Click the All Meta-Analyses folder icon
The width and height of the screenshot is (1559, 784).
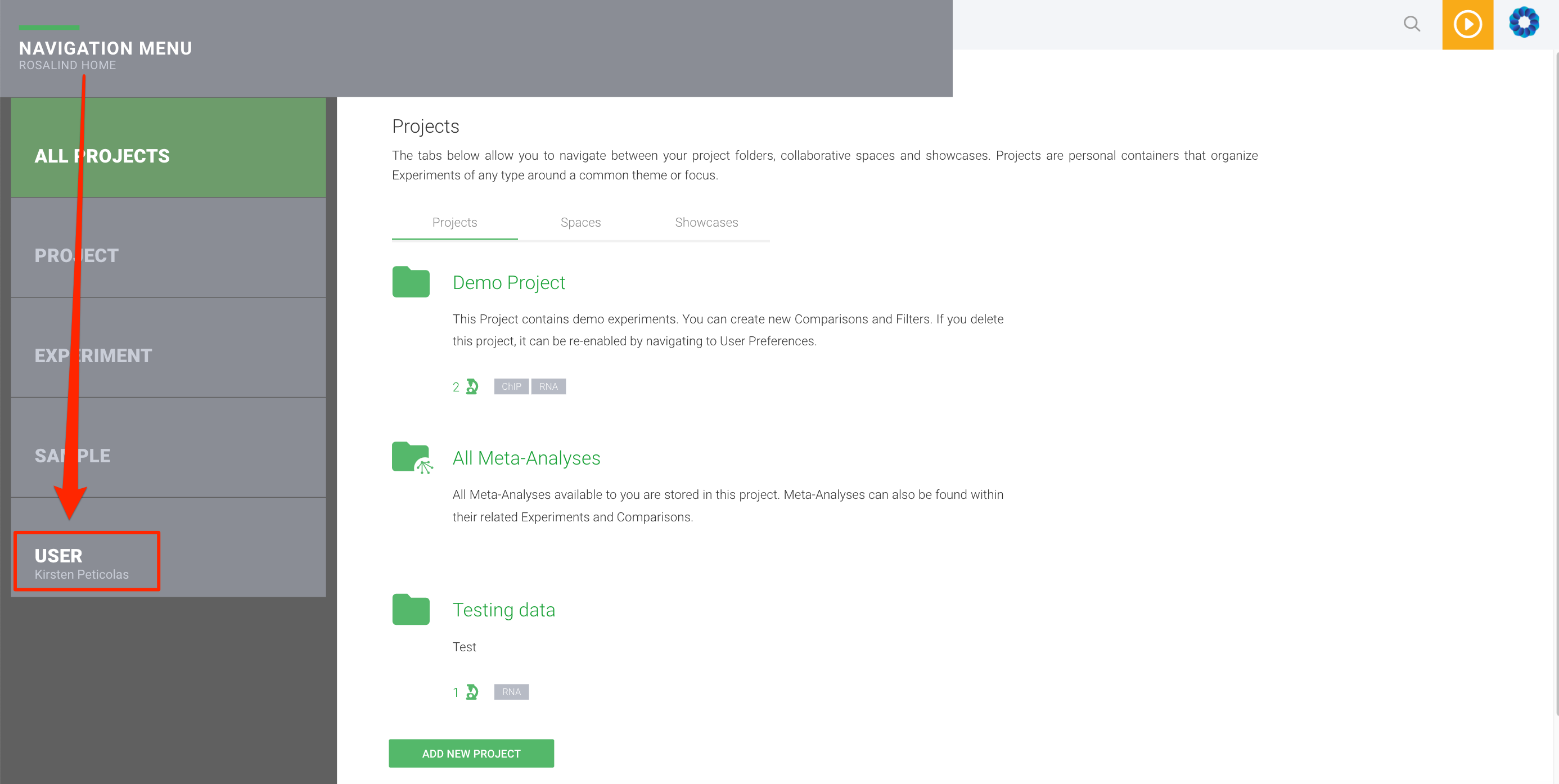point(412,458)
